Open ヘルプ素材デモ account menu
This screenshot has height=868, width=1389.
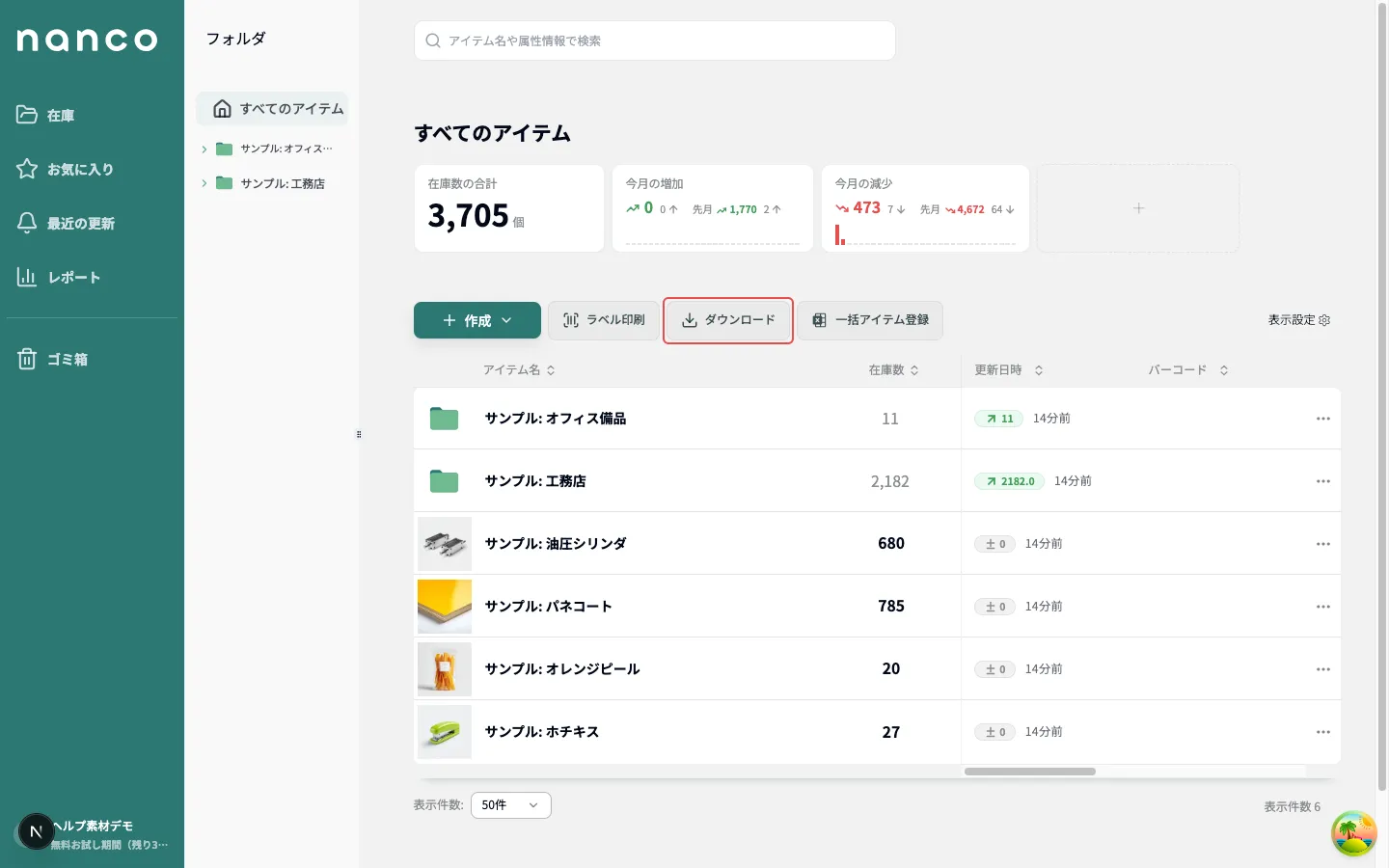(93, 826)
